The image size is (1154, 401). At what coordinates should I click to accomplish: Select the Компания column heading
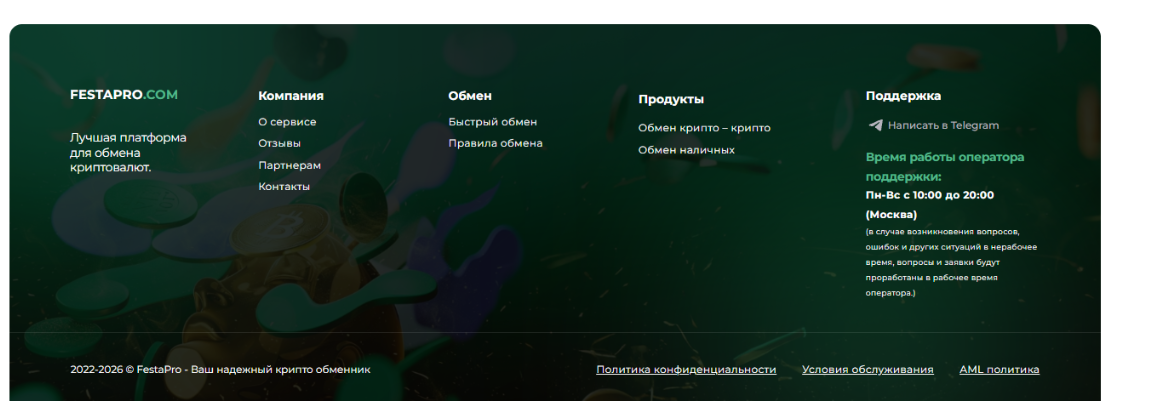click(x=291, y=96)
